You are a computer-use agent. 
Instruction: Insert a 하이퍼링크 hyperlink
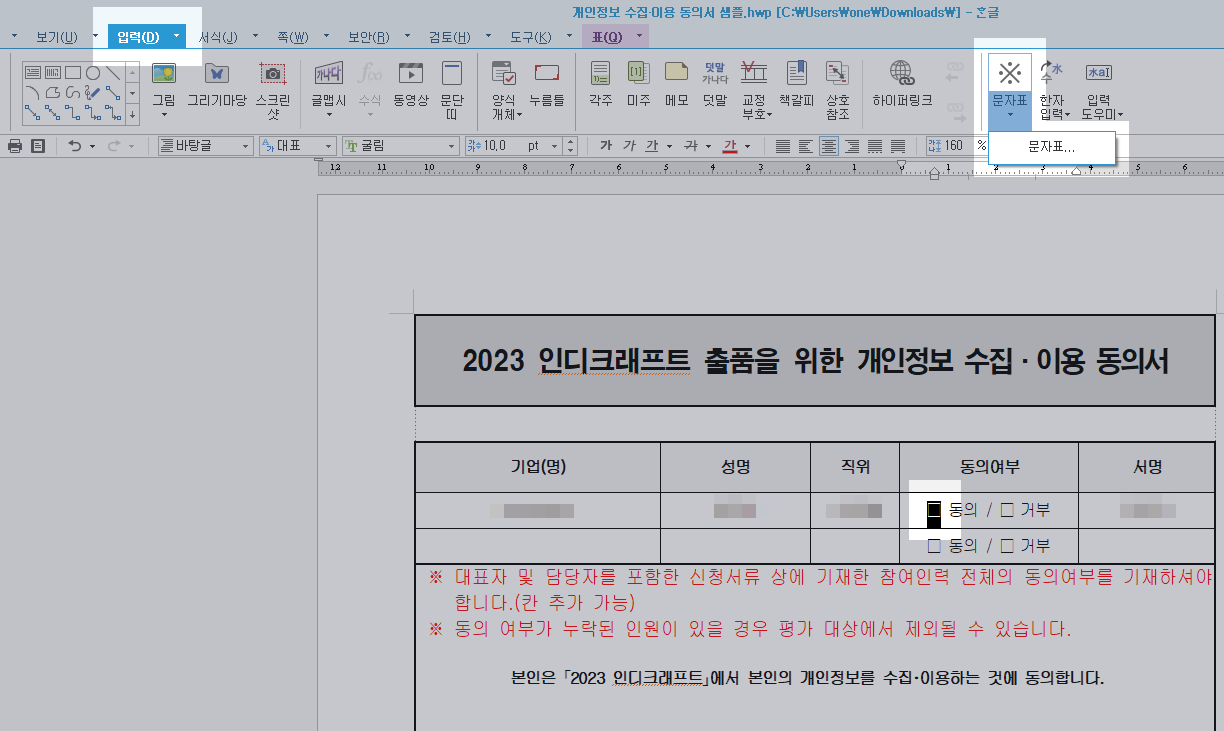click(x=902, y=85)
